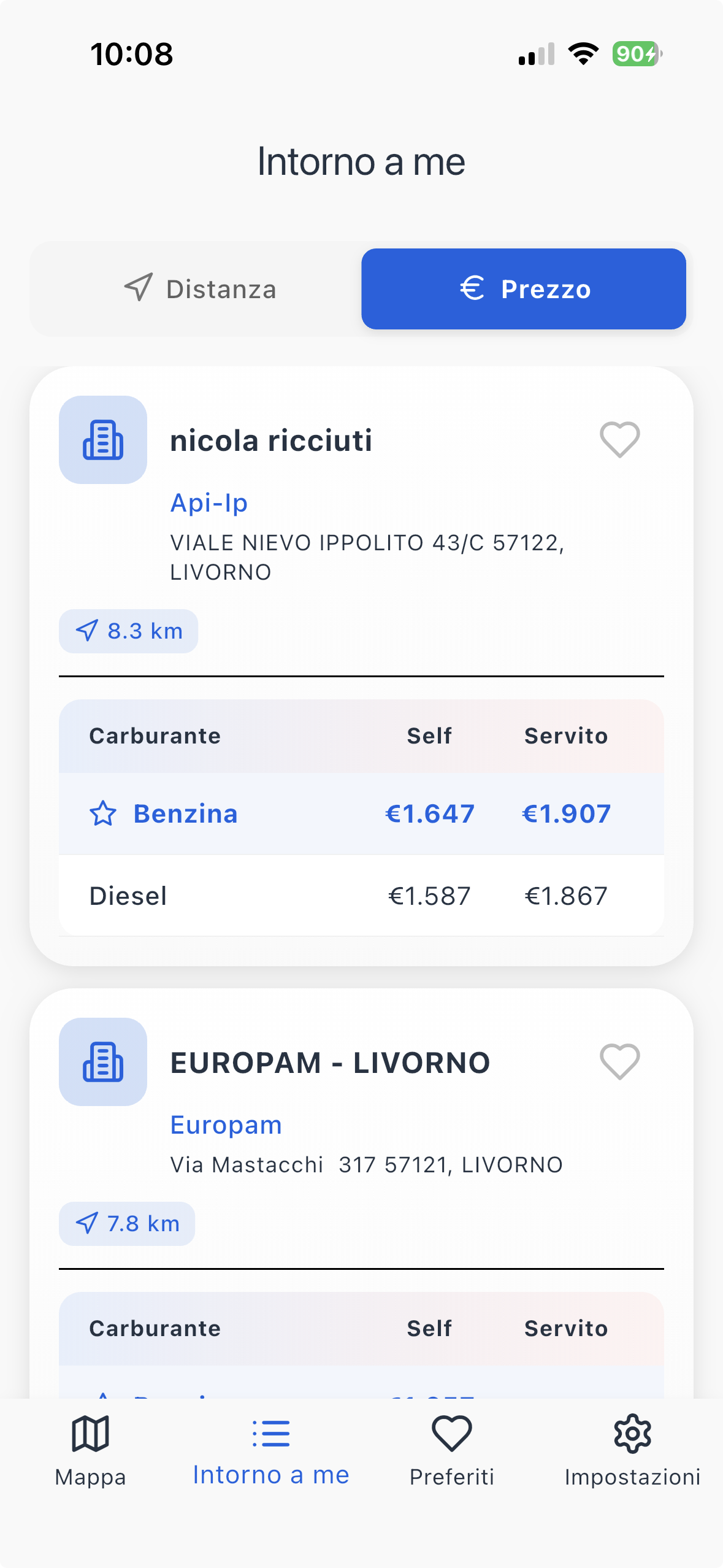Tap the euro symbol on Prezzo button
Screen dimensions: 723x1568
[x=472, y=288]
